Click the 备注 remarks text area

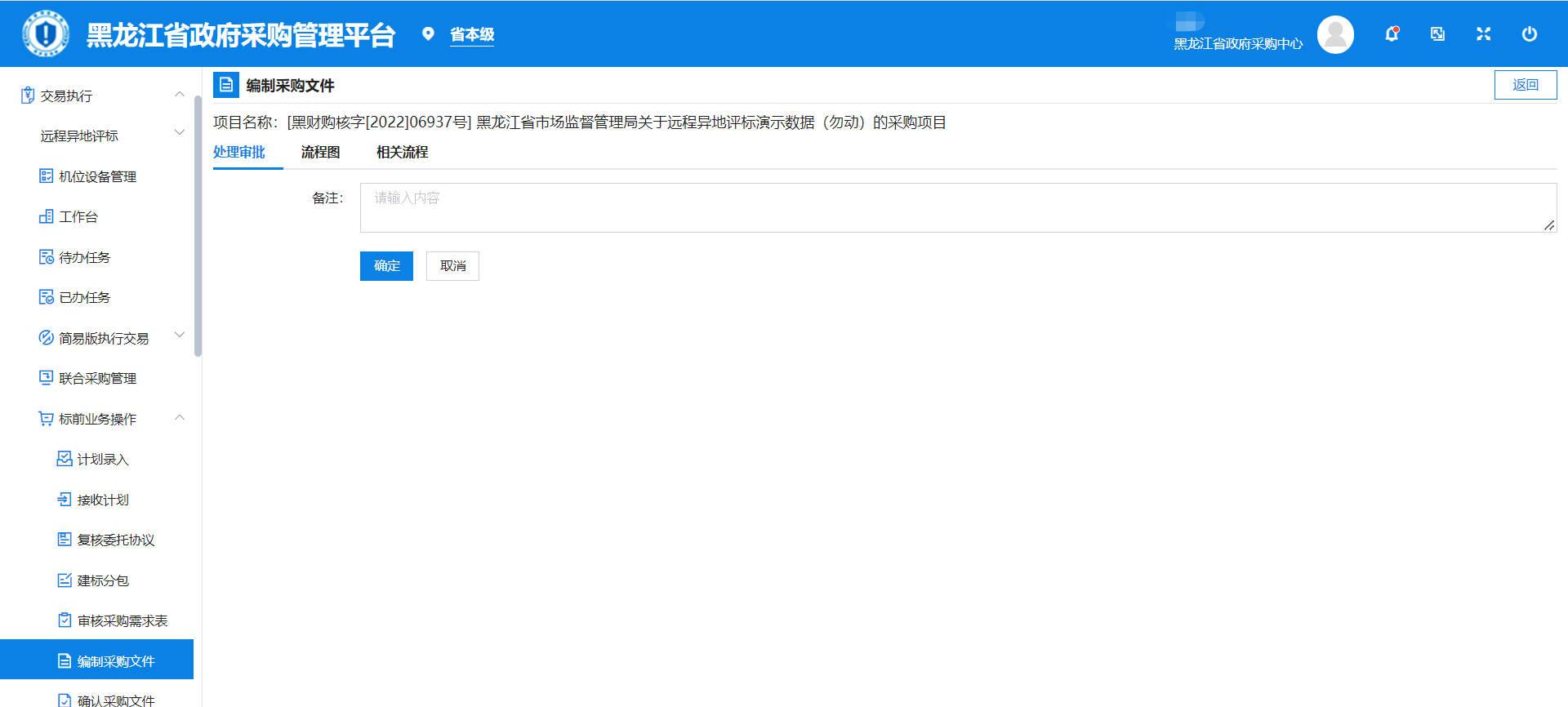pyautogui.click(x=958, y=207)
